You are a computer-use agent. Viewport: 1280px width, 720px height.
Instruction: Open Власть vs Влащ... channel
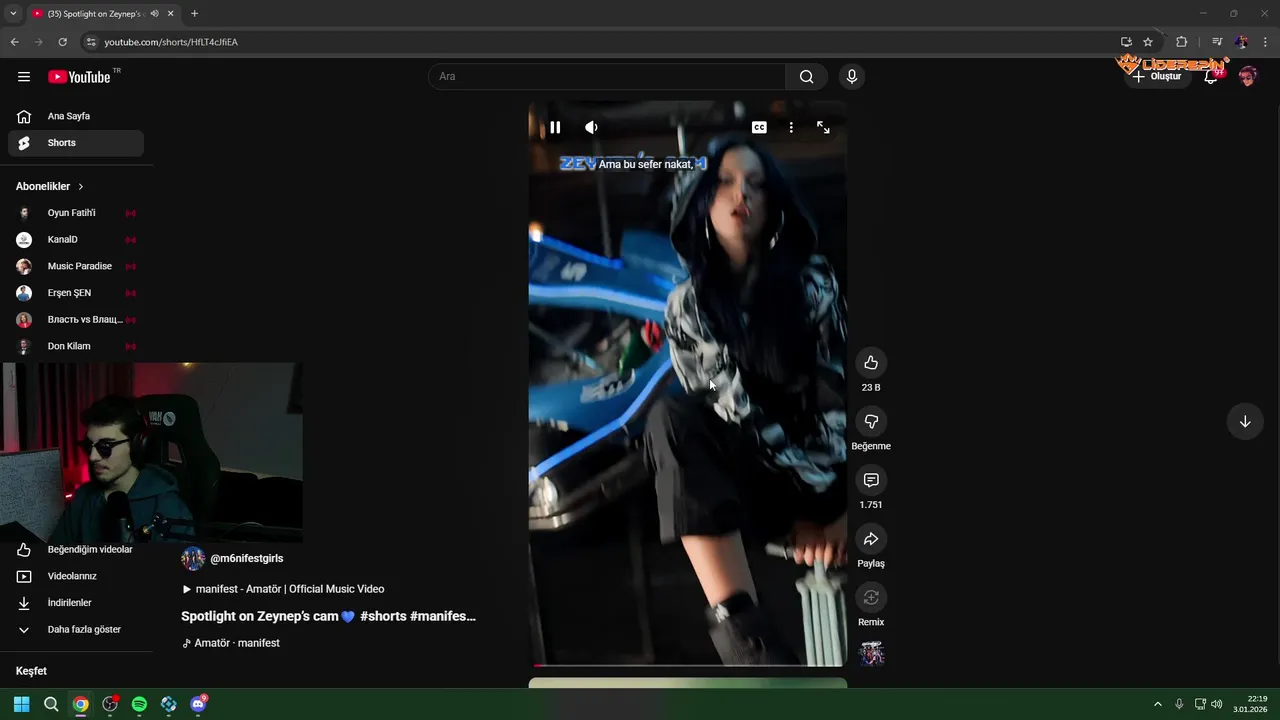pyautogui.click(x=76, y=320)
